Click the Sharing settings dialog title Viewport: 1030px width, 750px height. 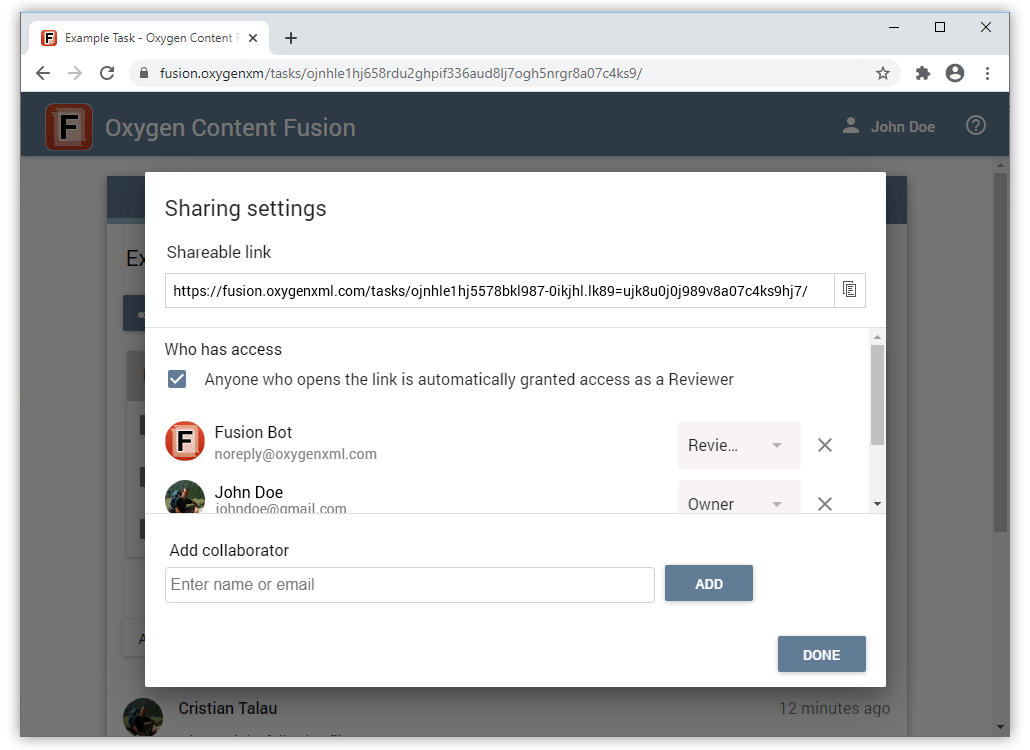coord(246,209)
